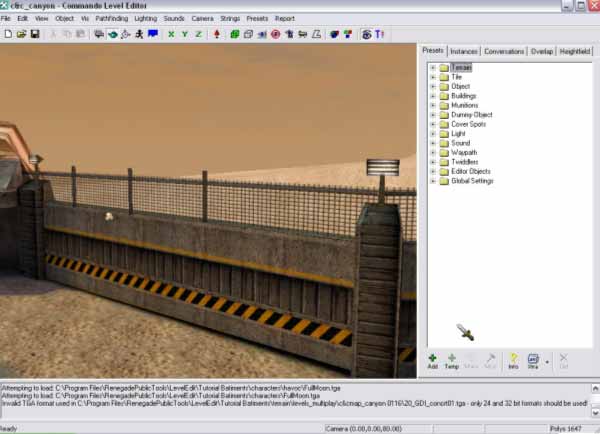Click the red-green-blue color blocks icon
Image resolution: width=600 pixels, height=434 pixels.
[348, 34]
